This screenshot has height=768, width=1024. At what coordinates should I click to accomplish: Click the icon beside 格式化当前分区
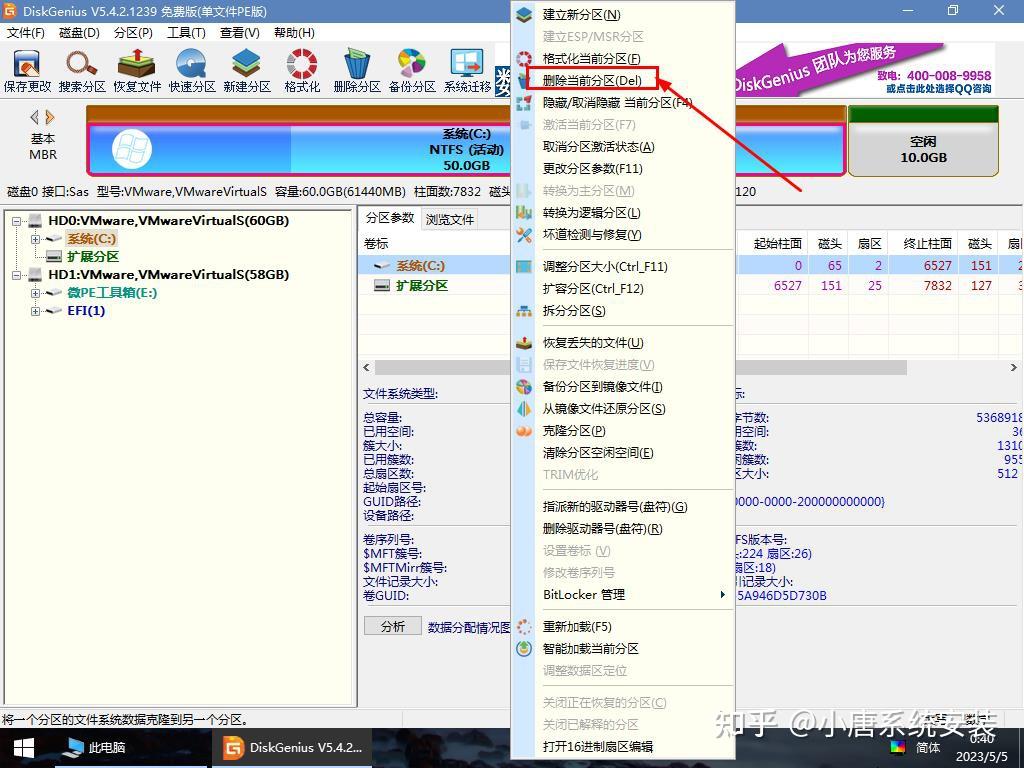pyautogui.click(x=524, y=59)
